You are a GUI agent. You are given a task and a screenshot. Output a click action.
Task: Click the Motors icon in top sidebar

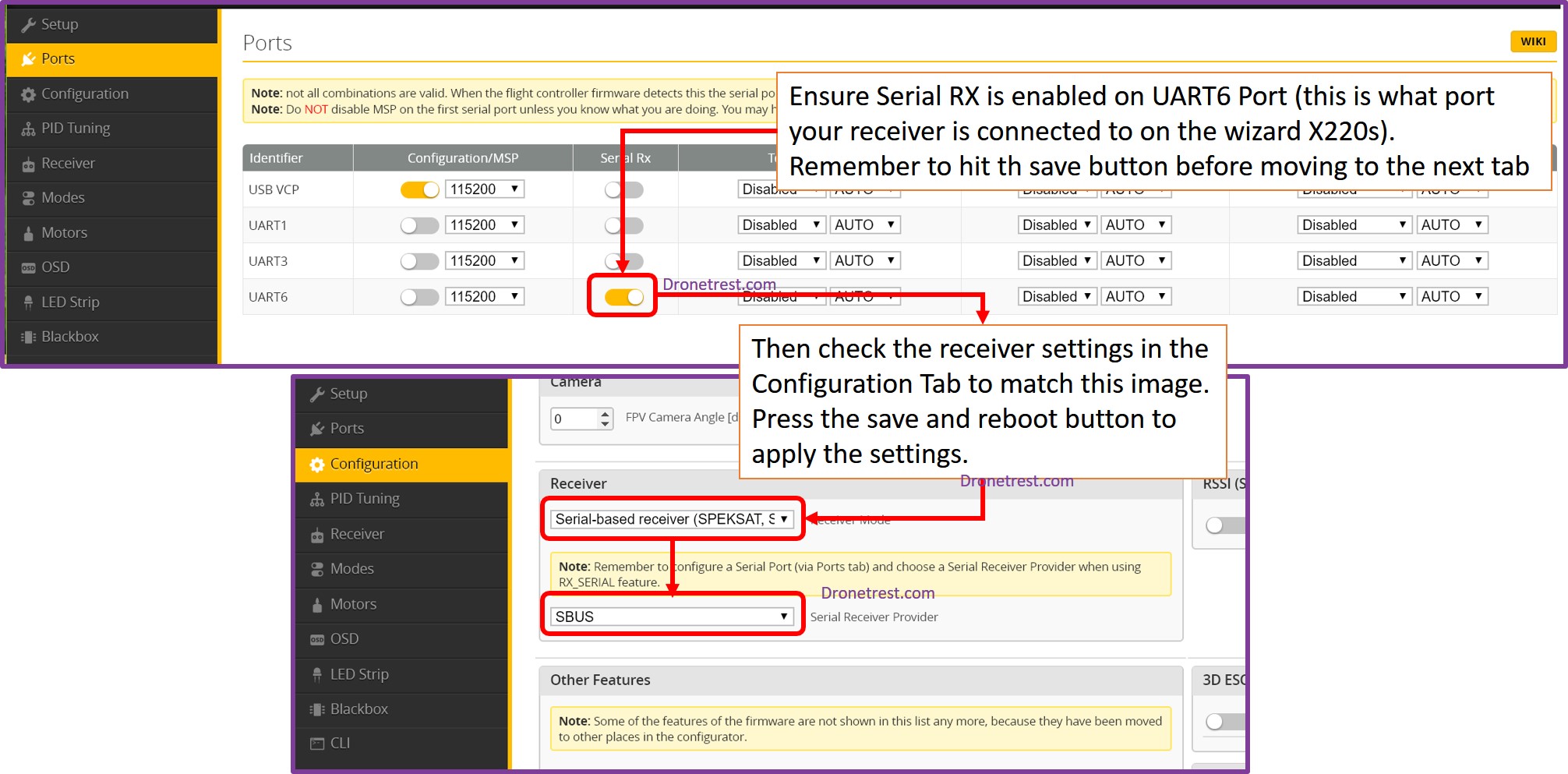point(29,233)
